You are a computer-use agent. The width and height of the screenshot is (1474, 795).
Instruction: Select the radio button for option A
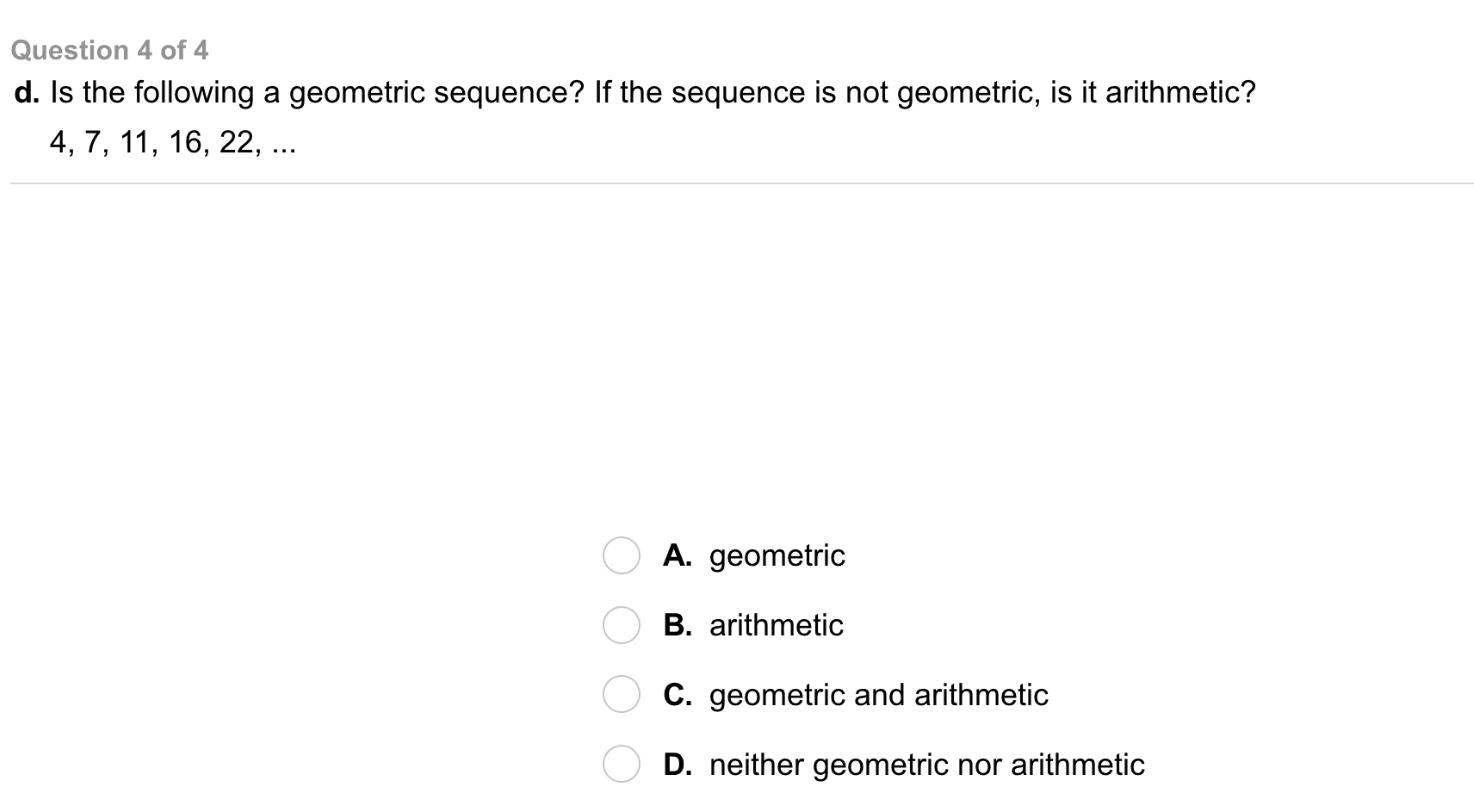pos(620,556)
